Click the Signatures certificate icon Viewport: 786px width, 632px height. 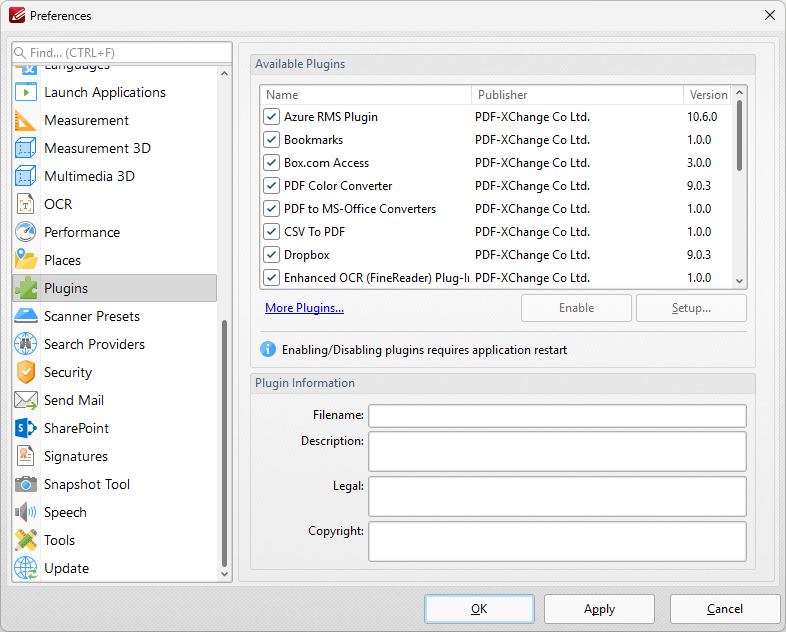[x=26, y=456]
